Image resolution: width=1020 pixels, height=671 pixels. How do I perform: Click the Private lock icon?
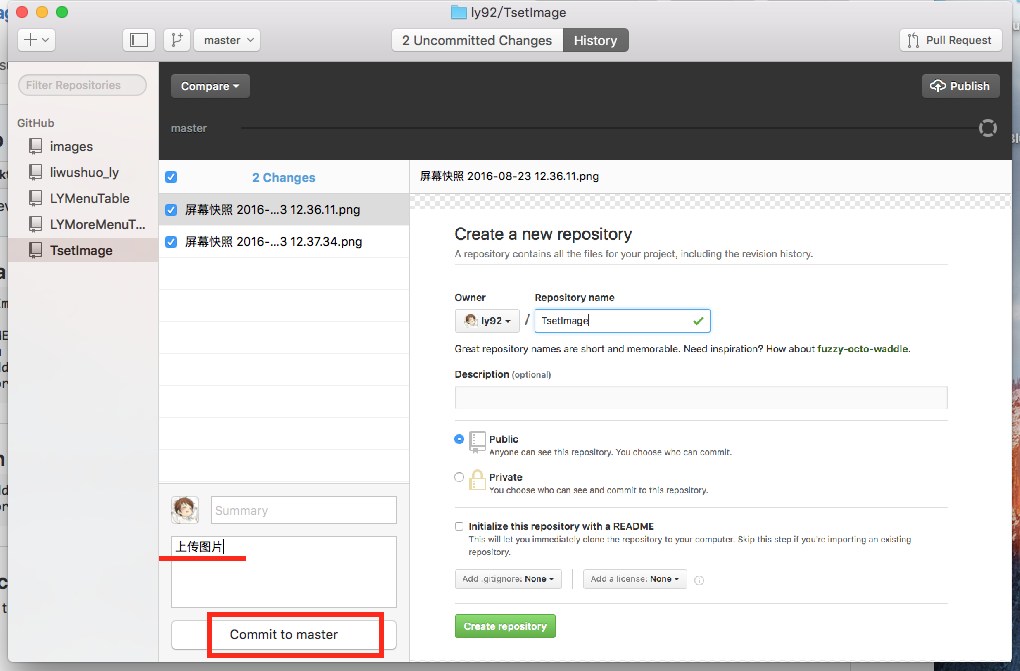click(477, 480)
